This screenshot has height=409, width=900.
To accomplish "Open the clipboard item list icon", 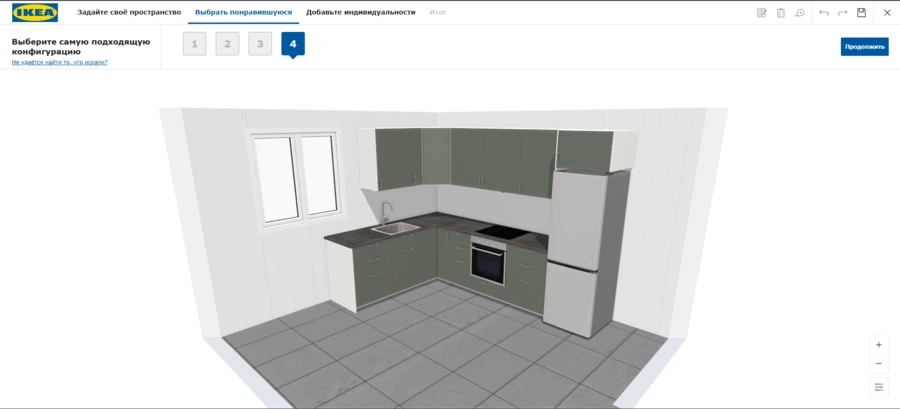I will point(781,13).
